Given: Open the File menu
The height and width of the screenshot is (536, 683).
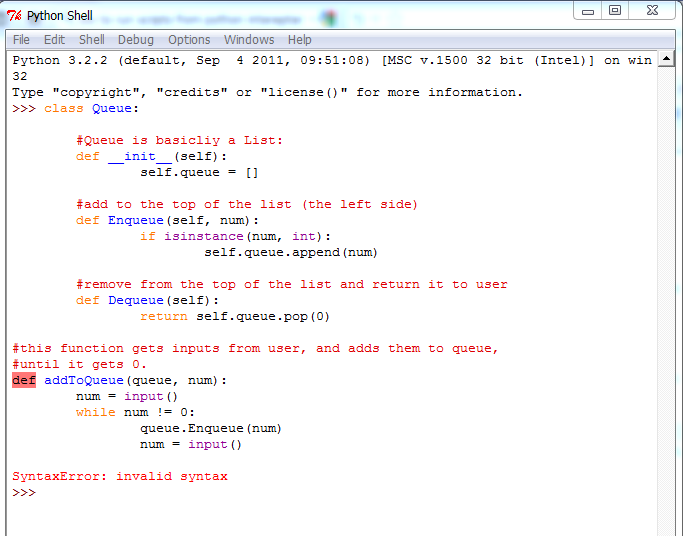Looking at the screenshot, I should [x=21, y=40].
